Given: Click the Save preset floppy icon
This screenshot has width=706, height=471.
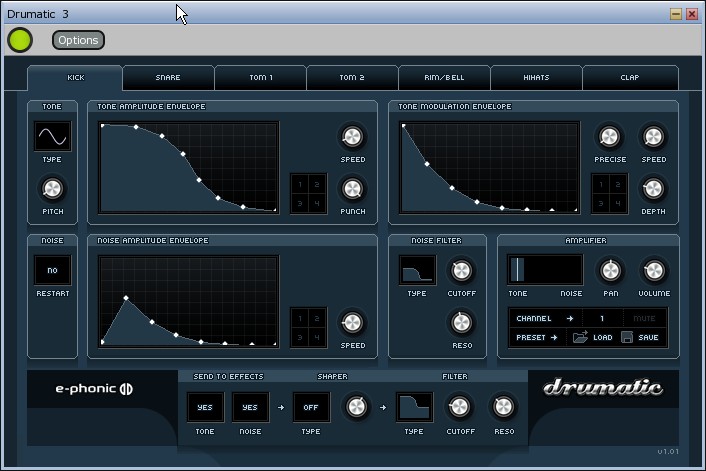Looking at the screenshot, I should [x=627, y=337].
